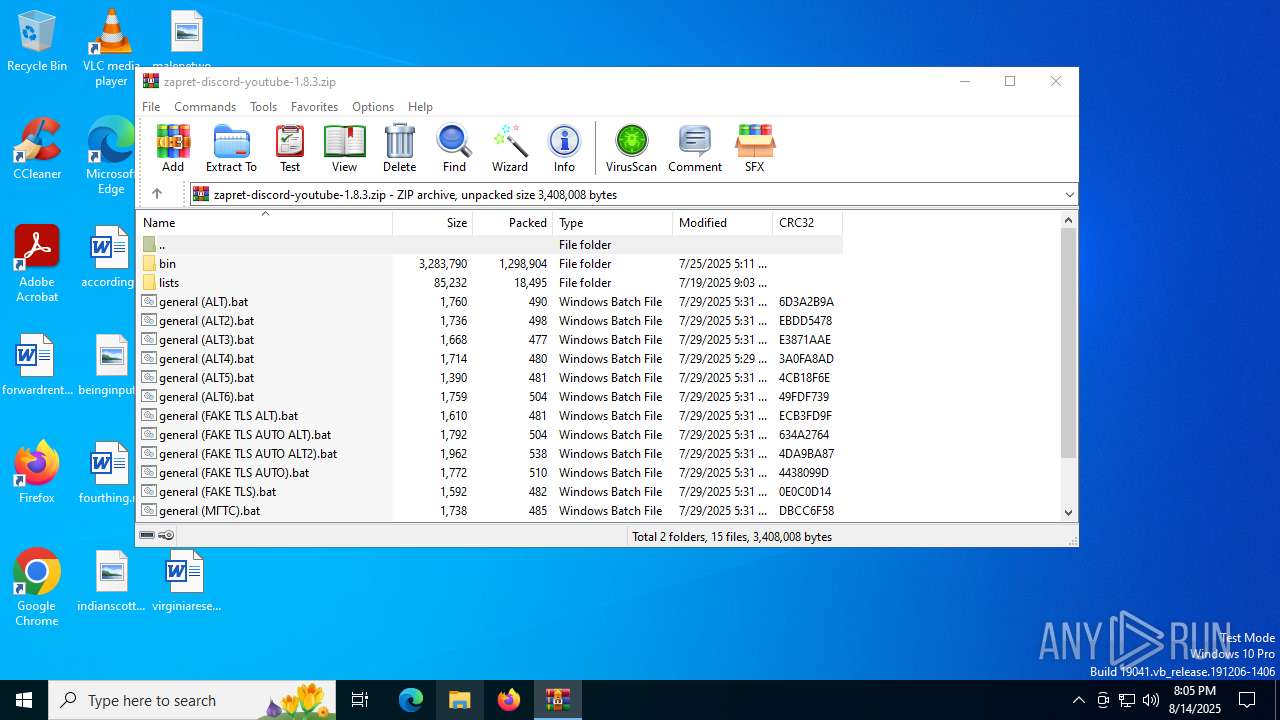This screenshot has width=1280, height=720.
Task: Select general (ALT3).bat file
Action: [x=490, y=339]
